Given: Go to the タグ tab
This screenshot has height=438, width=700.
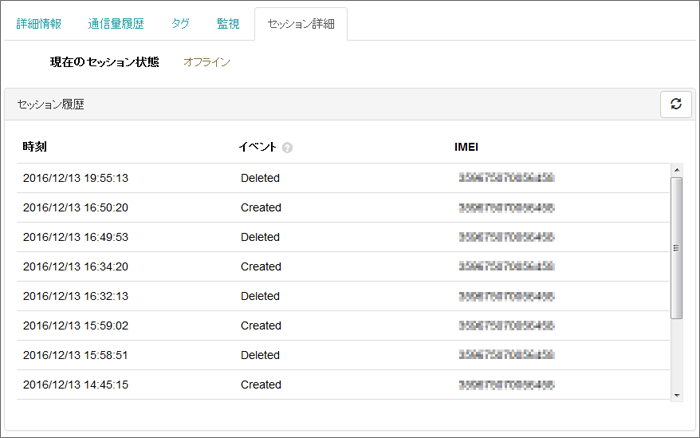Looking at the screenshot, I should point(180,24).
